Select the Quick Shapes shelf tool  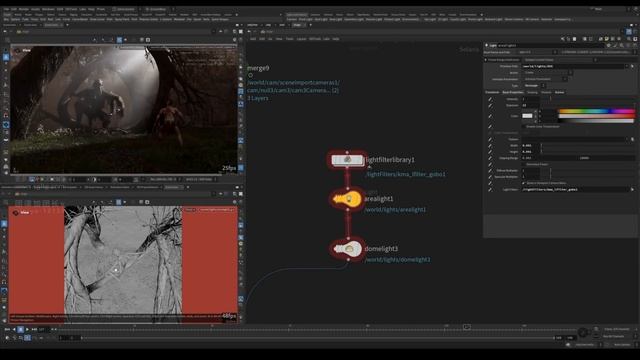point(220,19)
